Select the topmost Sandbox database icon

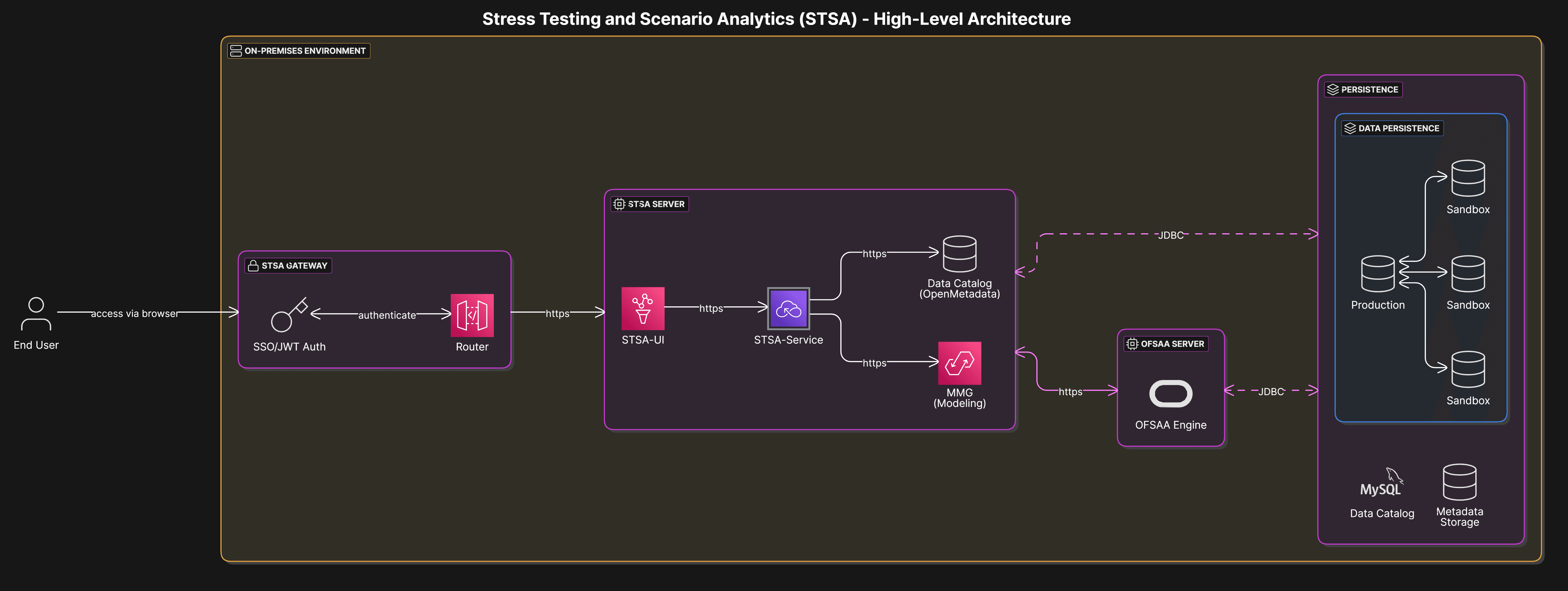tap(1468, 178)
